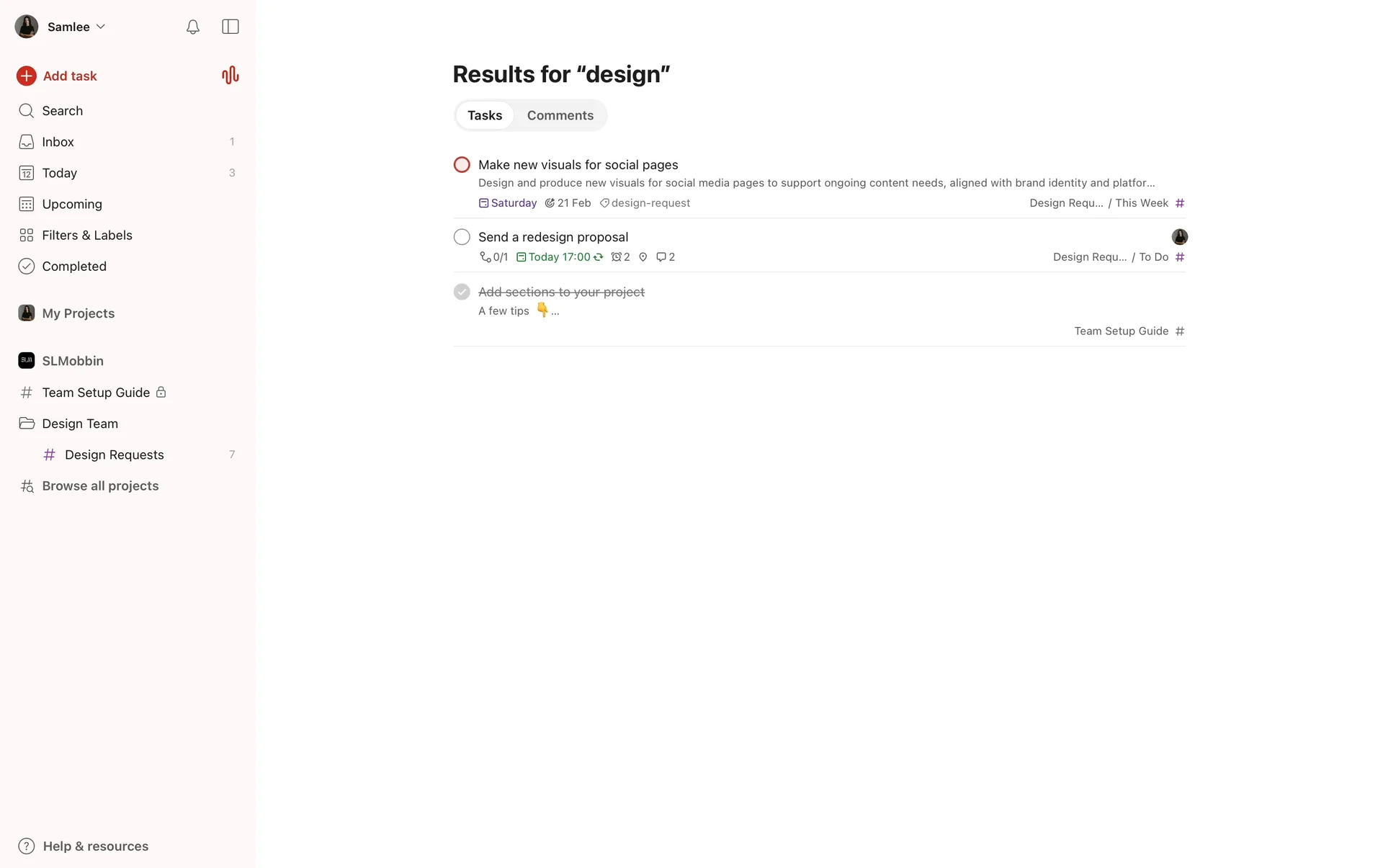Switch to the Comments tab
This screenshot has height=868, width=1383.
[560, 115]
